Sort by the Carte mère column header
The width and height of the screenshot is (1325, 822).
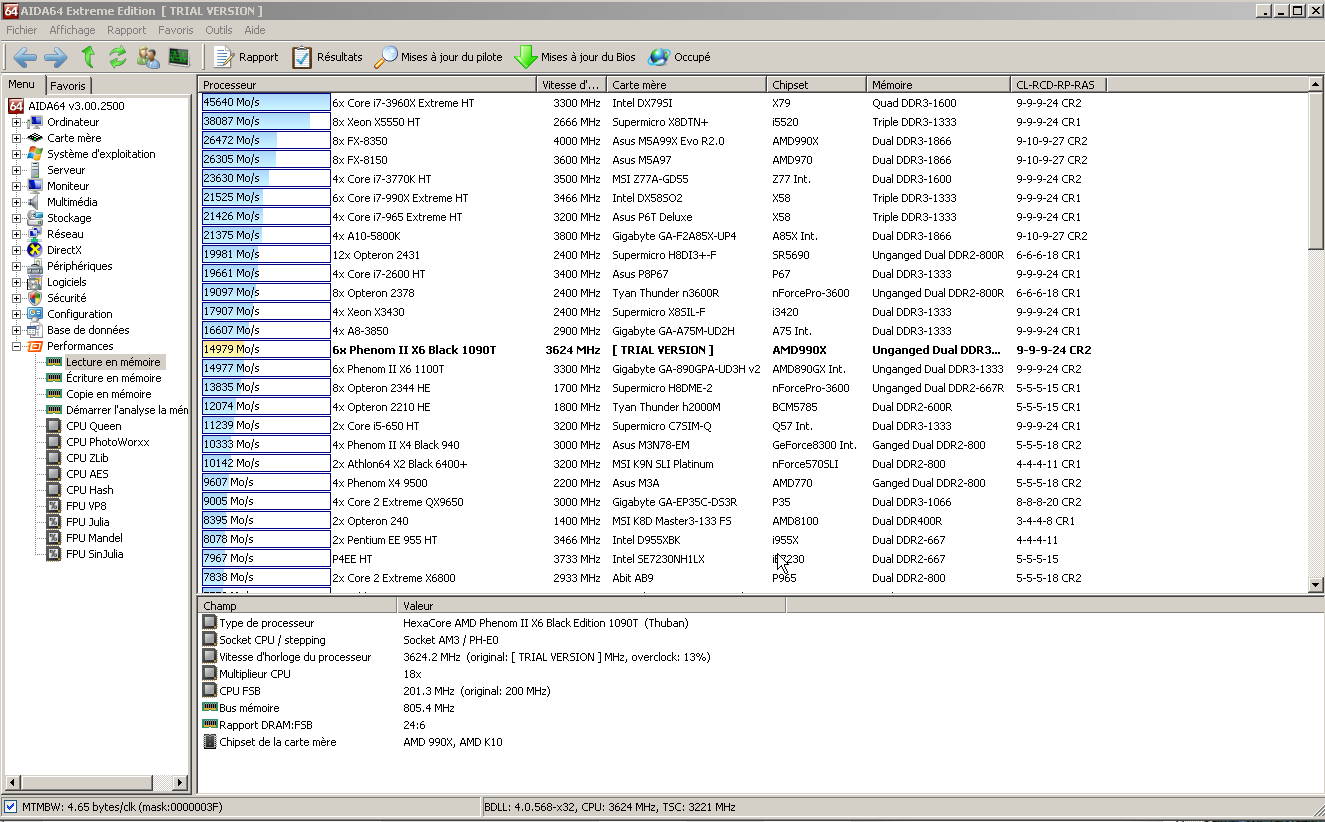click(x=687, y=85)
